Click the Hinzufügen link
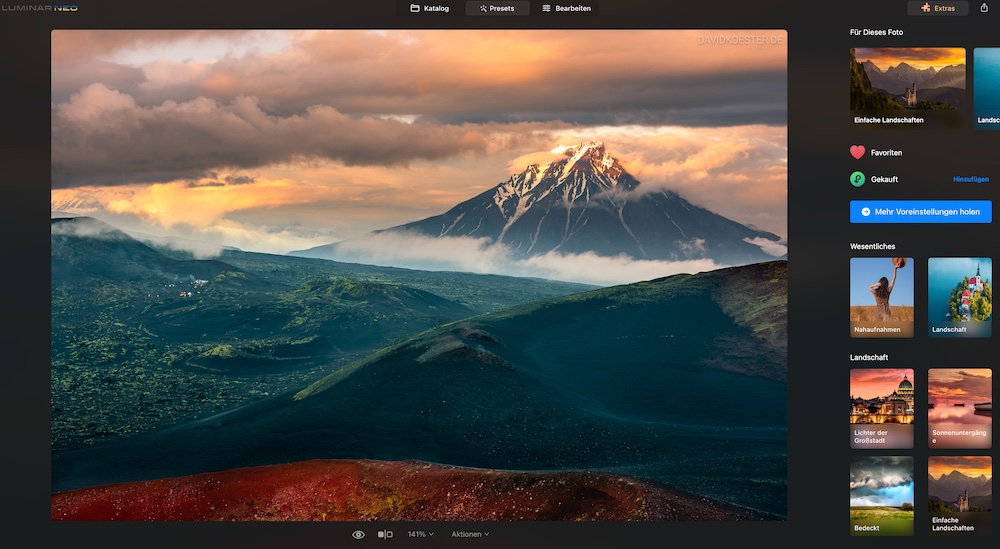The height and width of the screenshot is (549, 1000). [970, 179]
